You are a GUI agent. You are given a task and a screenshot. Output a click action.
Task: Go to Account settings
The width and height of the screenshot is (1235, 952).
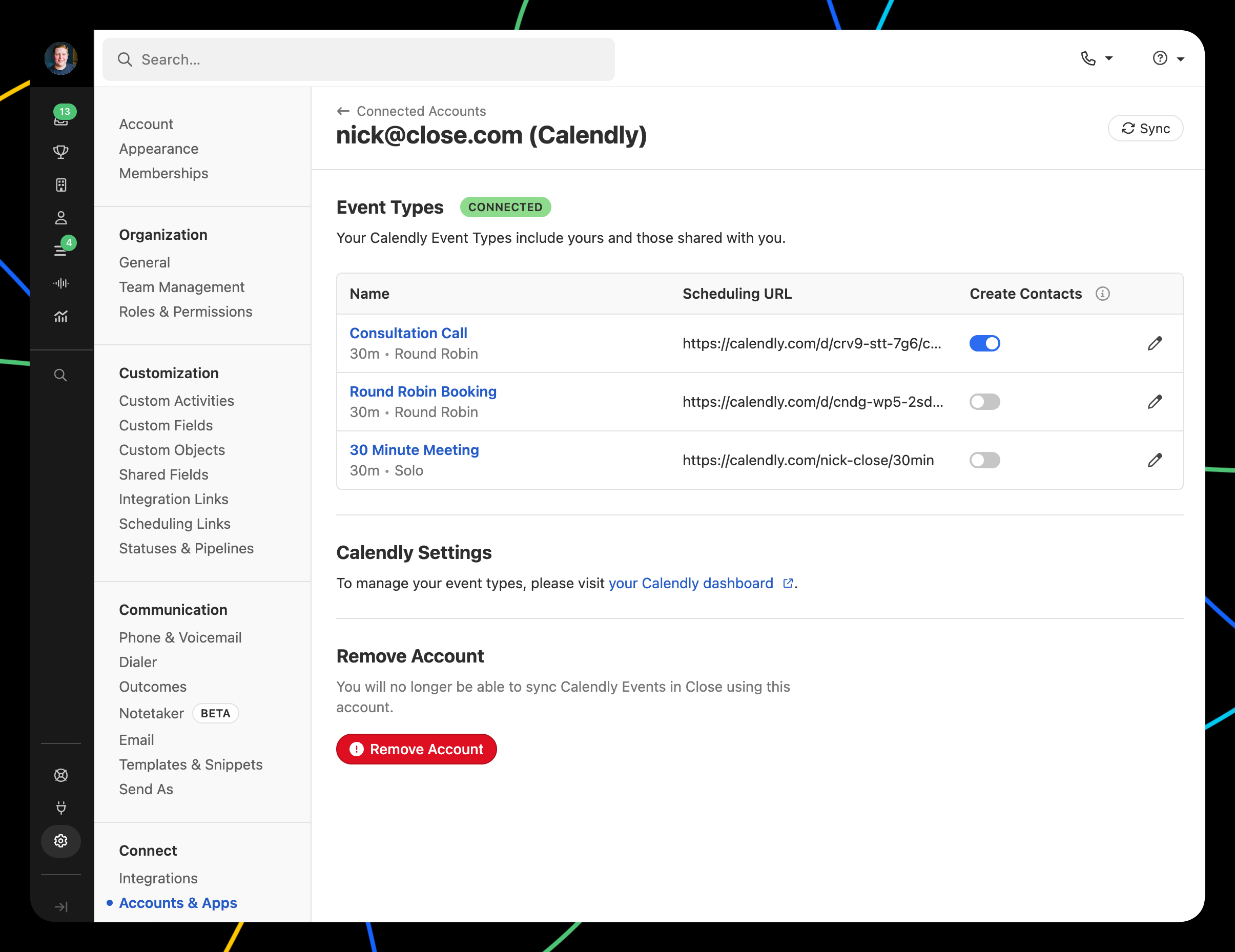pos(146,124)
